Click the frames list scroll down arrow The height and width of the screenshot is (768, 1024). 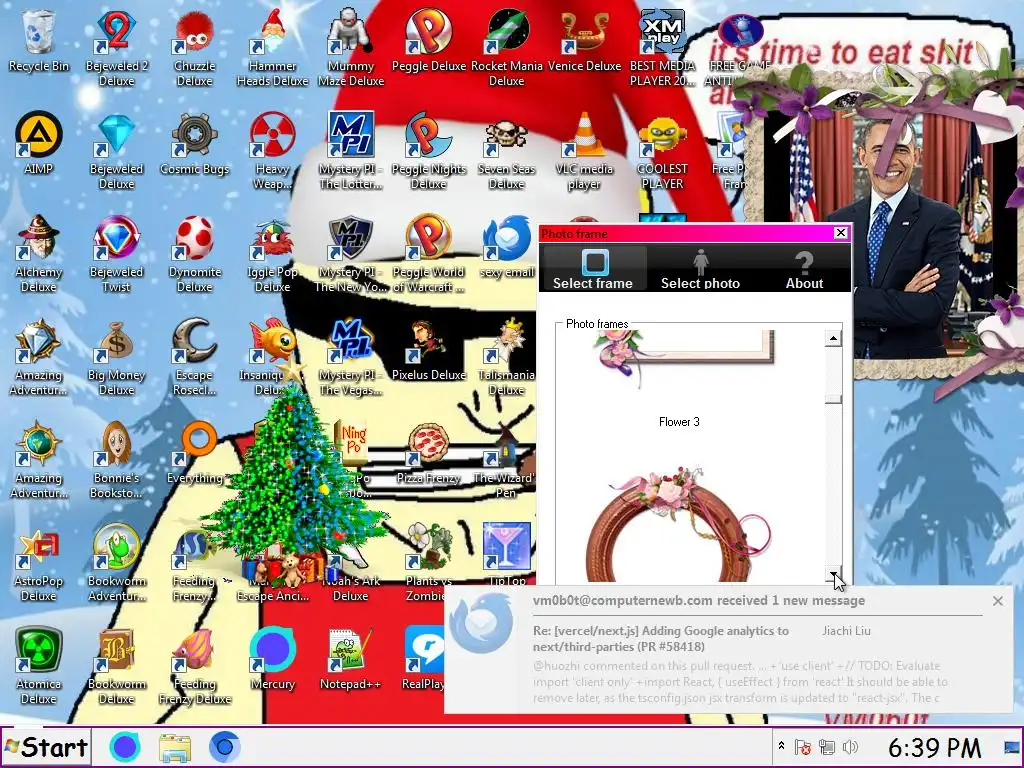[x=833, y=573]
